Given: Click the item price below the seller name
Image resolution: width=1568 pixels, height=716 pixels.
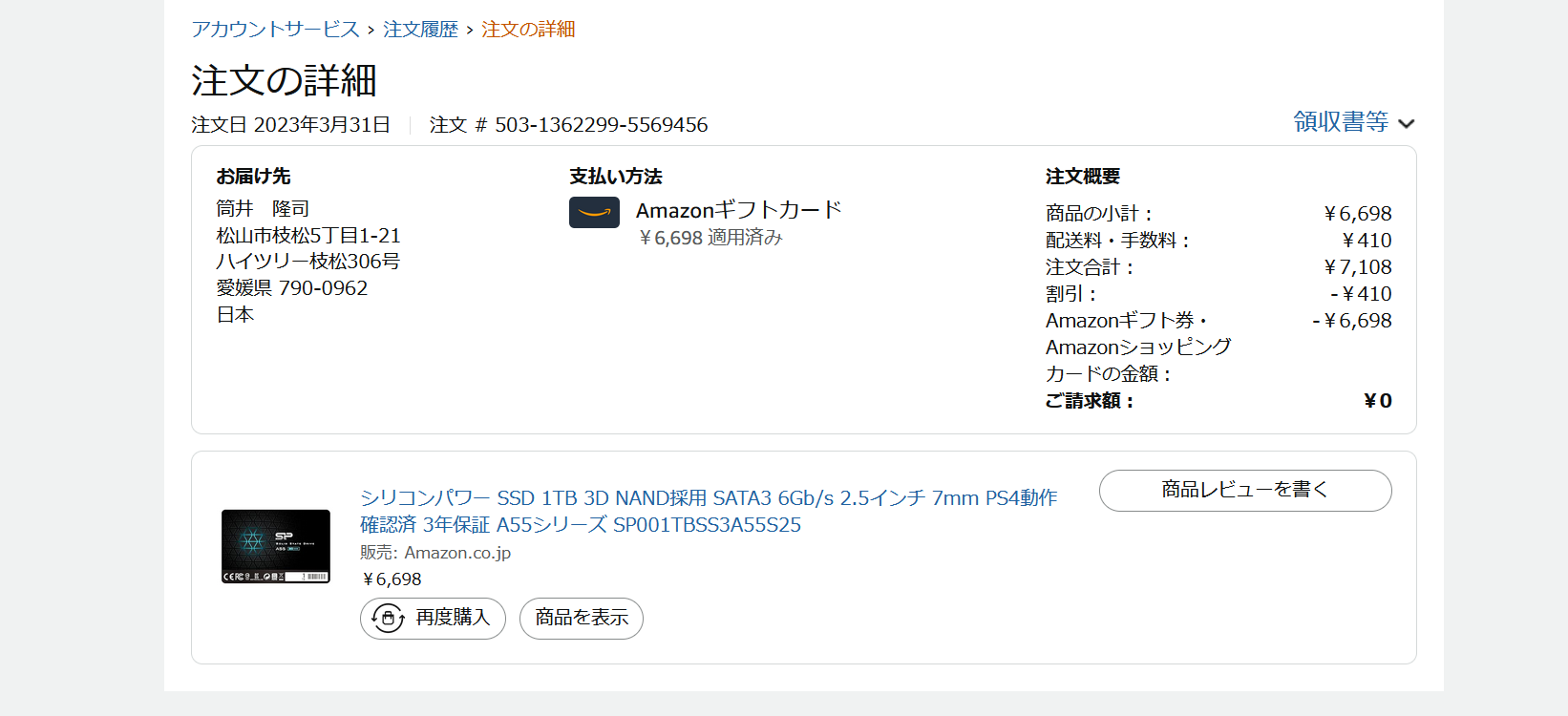Looking at the screenshot, I should pyautogui.click(x=392, y=579).
